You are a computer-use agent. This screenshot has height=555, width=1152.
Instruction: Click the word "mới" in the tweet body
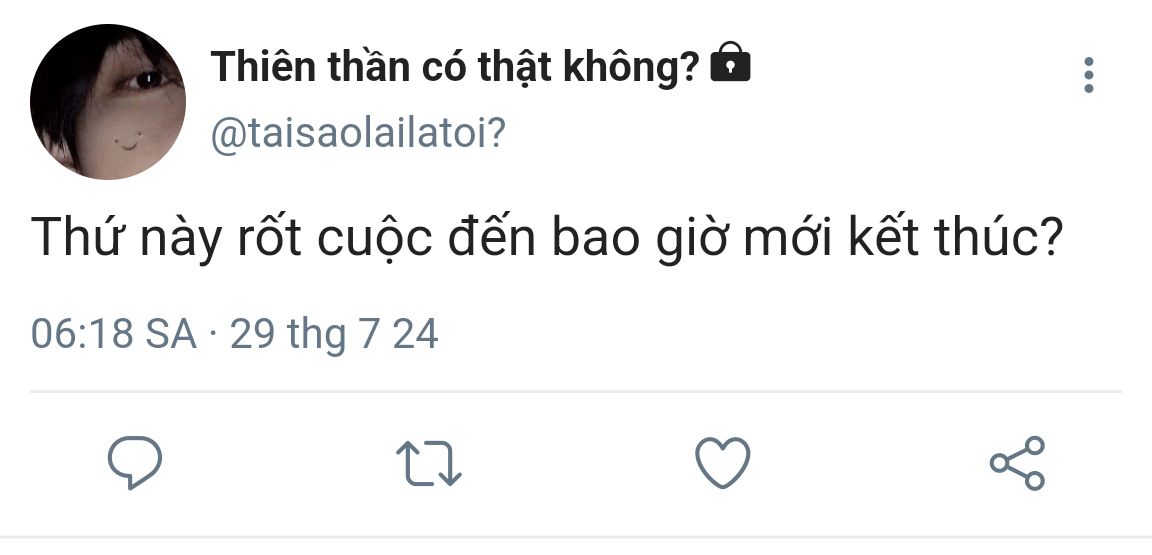pos(788,239)
